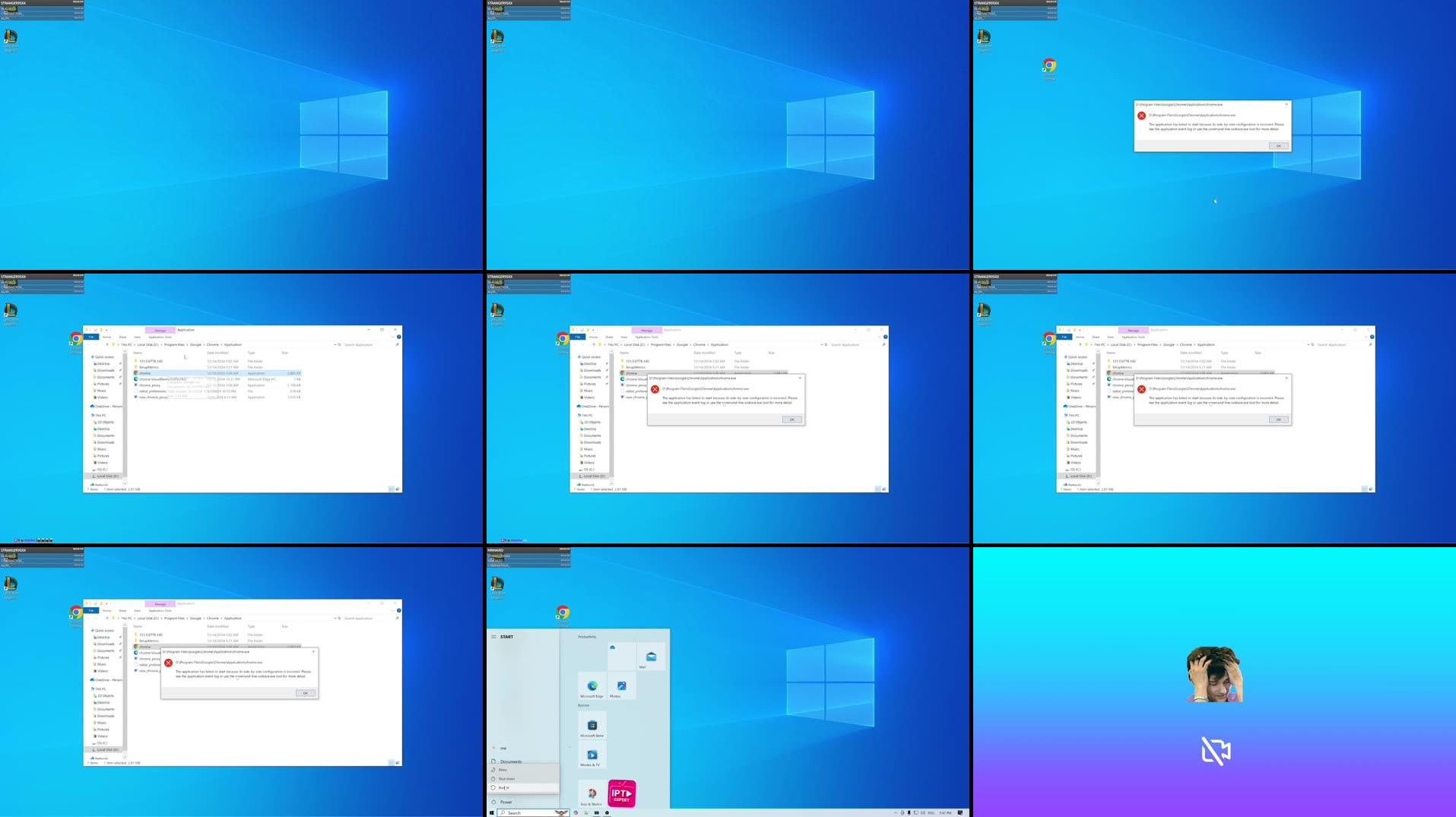The height and width of the screenshot is (817, 1456).
Task: Open notification center icon in system tray
Action: [x=960, y=812]
